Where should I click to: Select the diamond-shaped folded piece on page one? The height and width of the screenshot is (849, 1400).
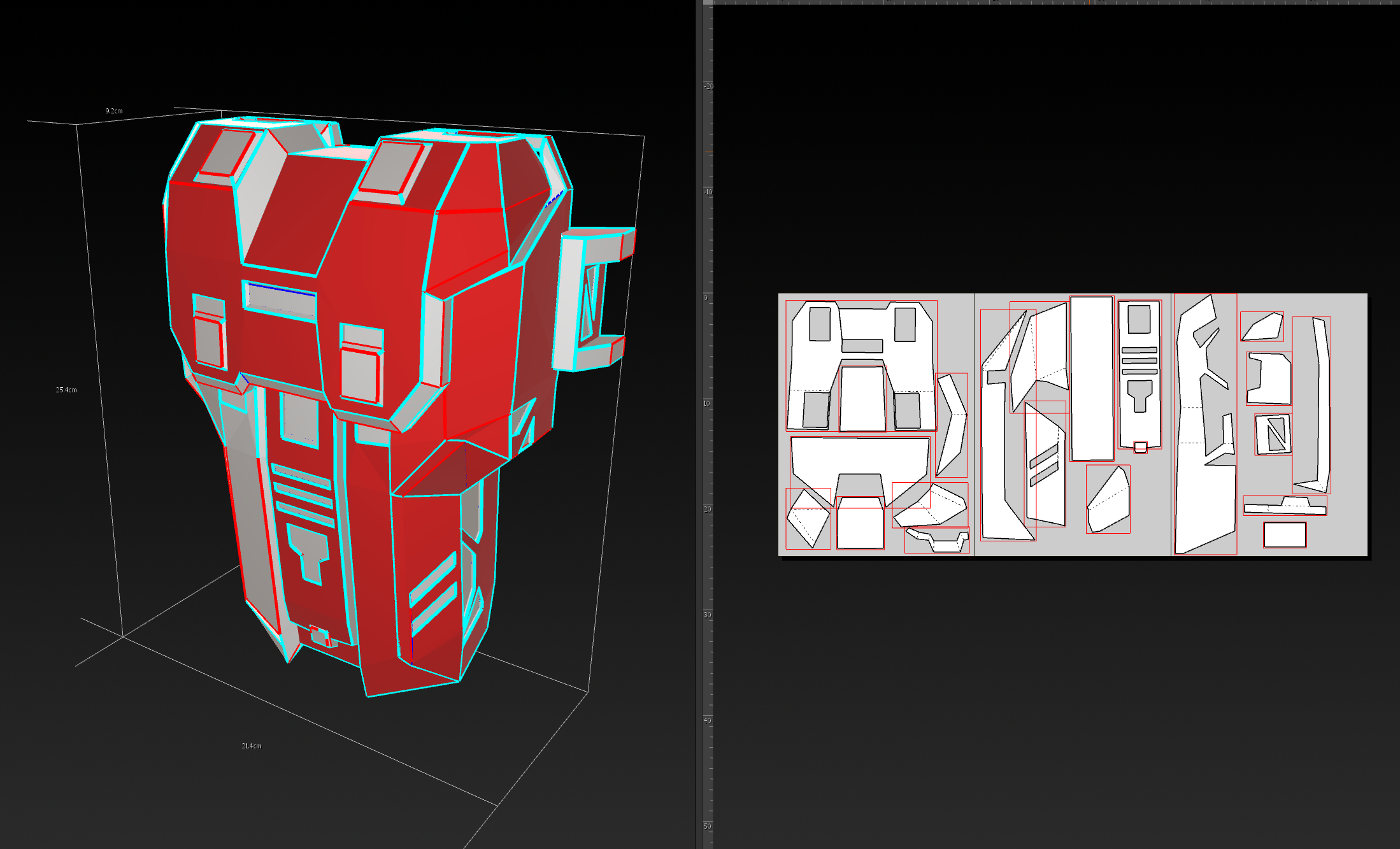808,518
